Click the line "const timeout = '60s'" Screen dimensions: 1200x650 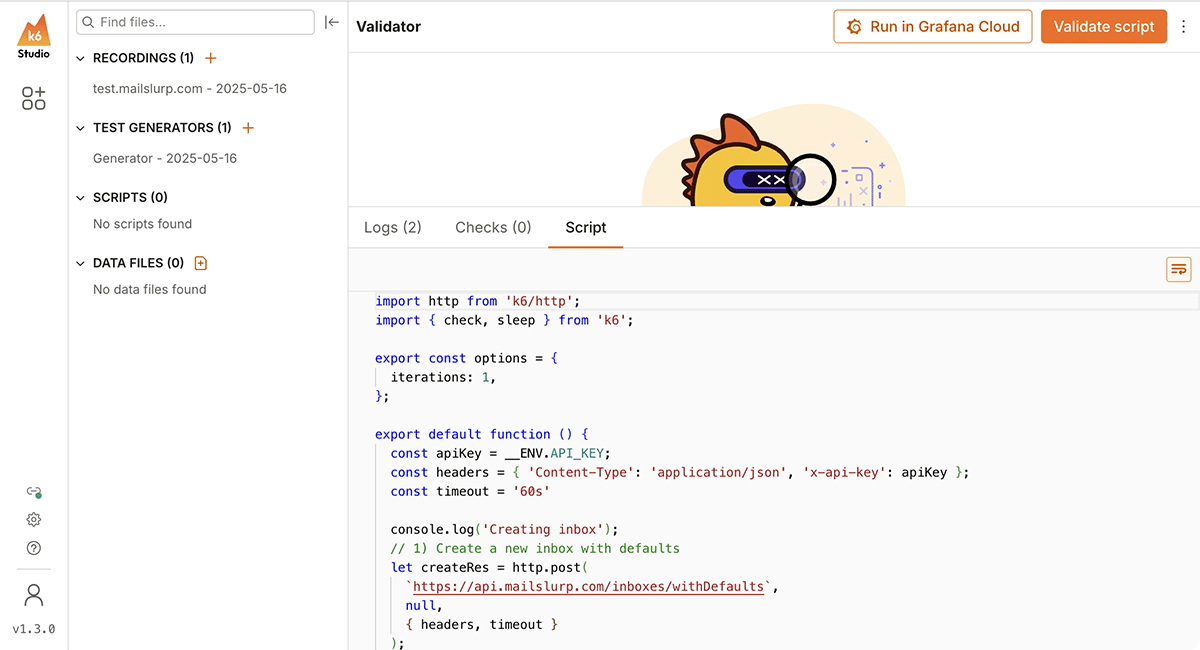[x=470, y=492]
